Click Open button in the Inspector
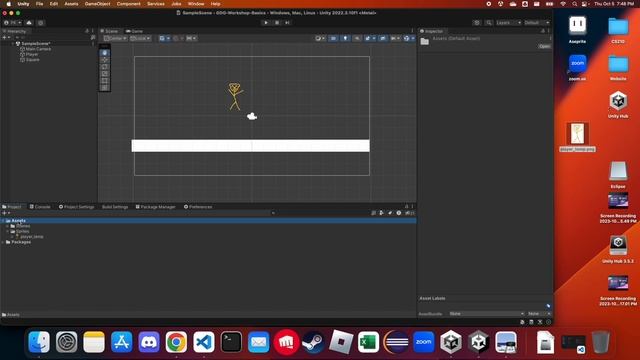 (x=544, y=47)
